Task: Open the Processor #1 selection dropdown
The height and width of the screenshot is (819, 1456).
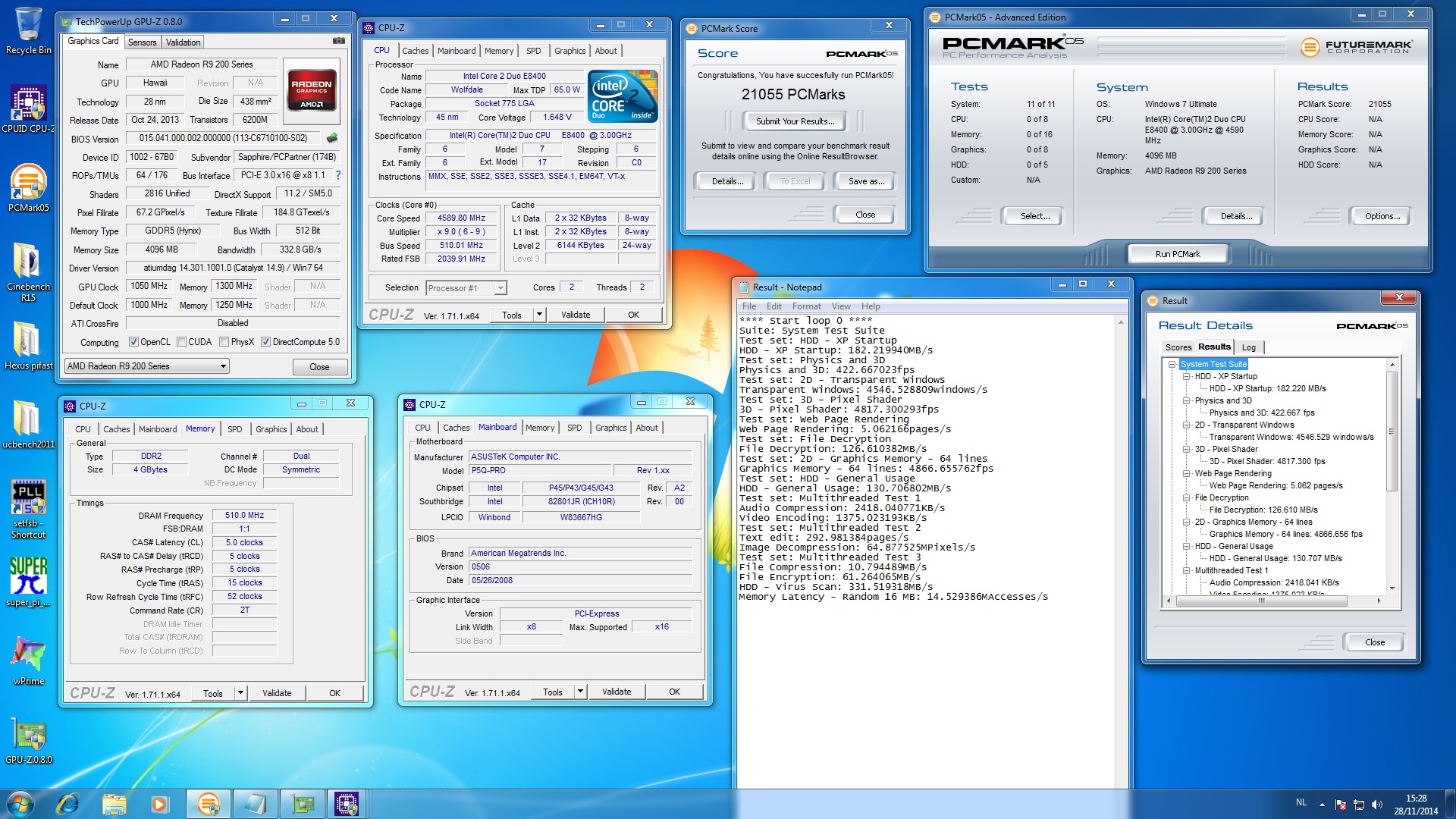Action: (x=466, y=288)
